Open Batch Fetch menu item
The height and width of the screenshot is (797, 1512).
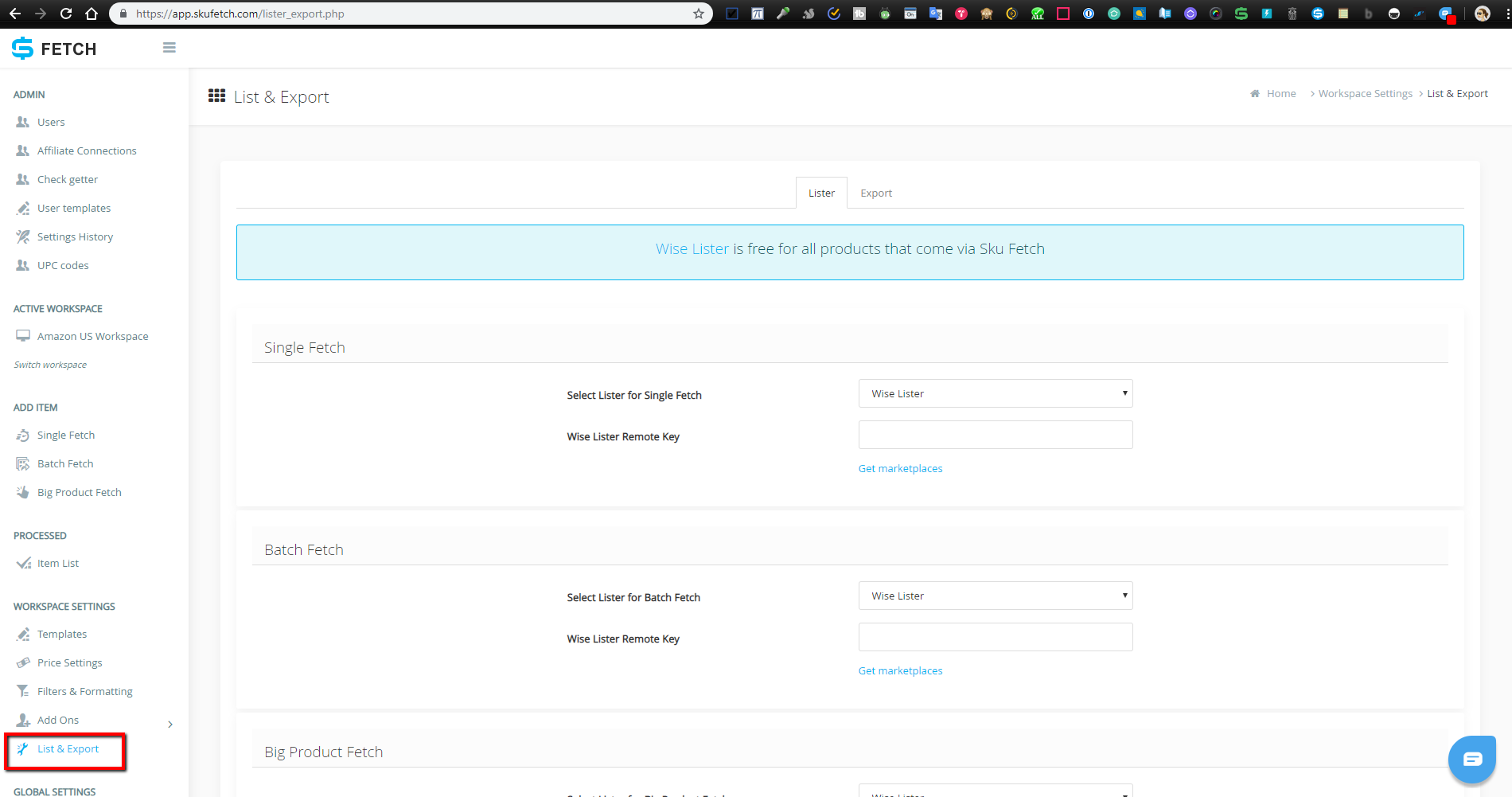pyautogui.click(x=65, y=463)
